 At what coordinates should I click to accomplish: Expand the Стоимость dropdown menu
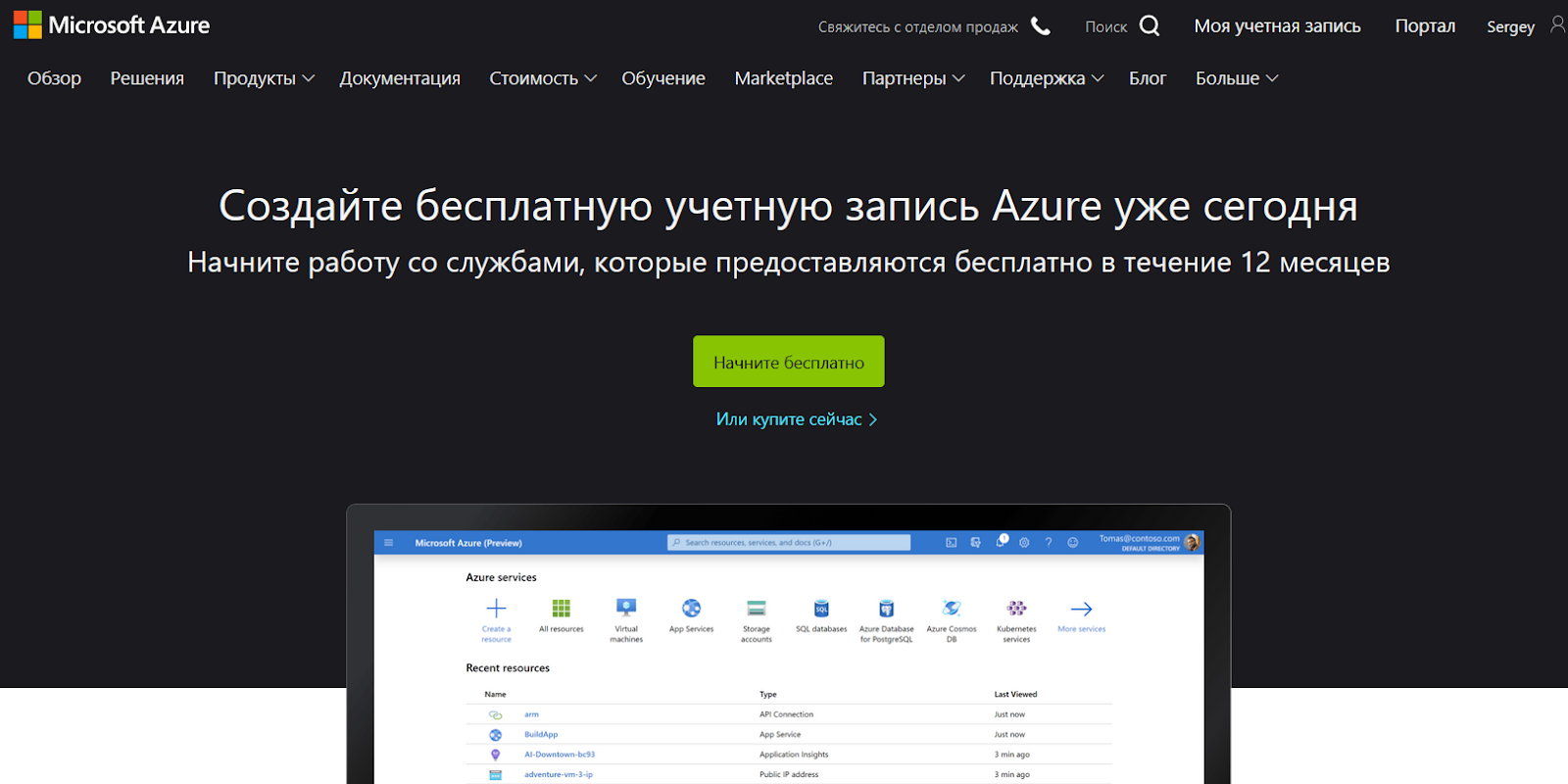(x=543, y=78)
